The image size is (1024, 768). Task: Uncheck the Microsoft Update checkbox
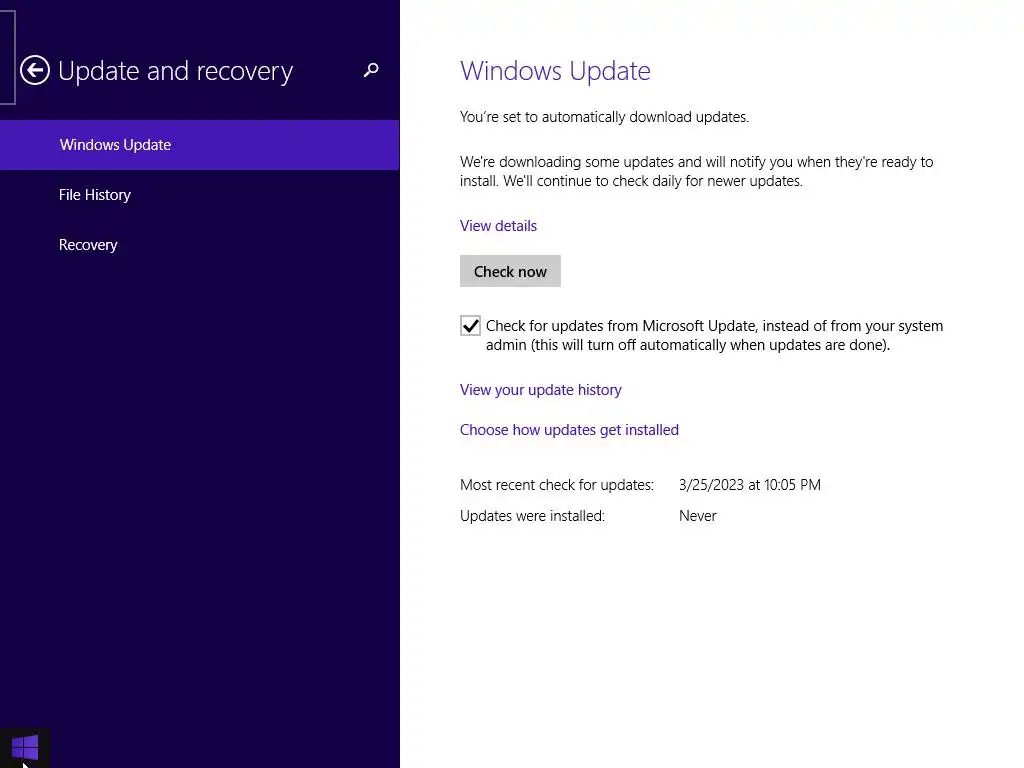(x=470, y=326)
